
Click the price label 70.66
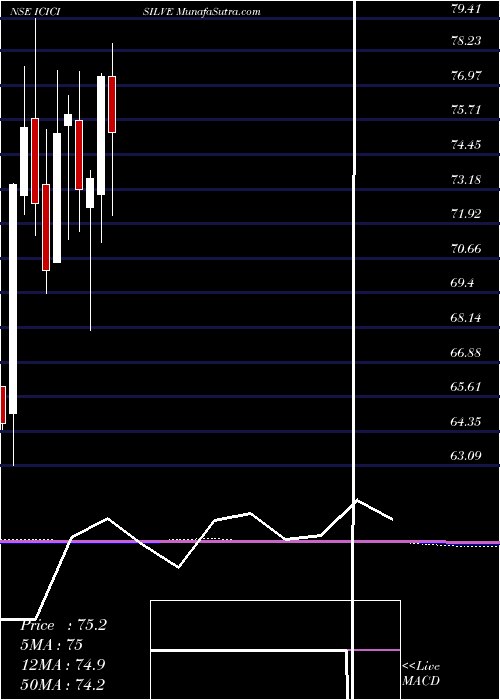466,248
